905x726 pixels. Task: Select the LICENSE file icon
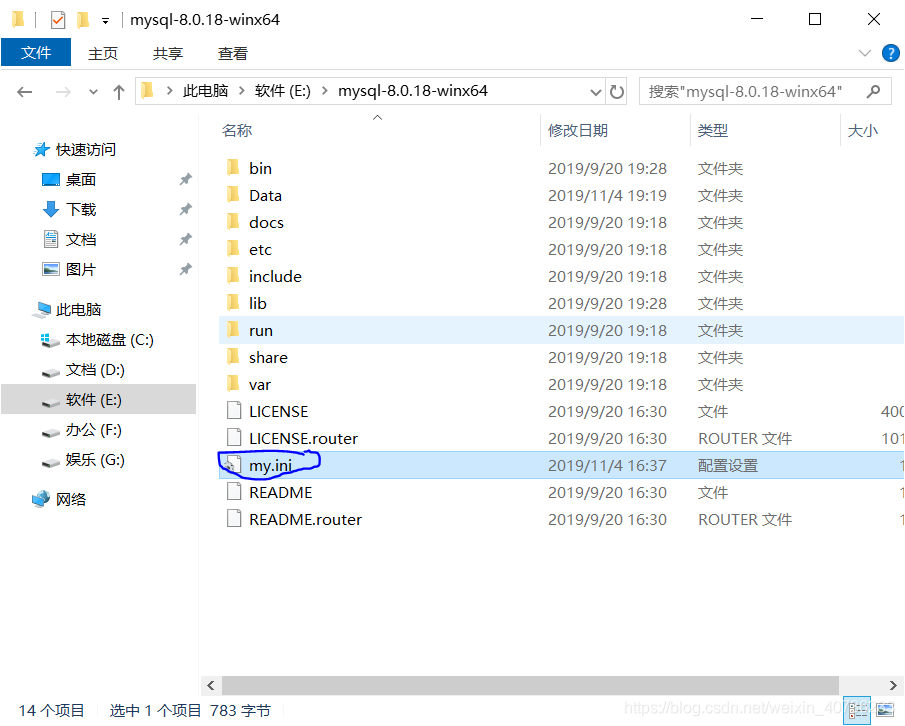click(x=234, y=411)
